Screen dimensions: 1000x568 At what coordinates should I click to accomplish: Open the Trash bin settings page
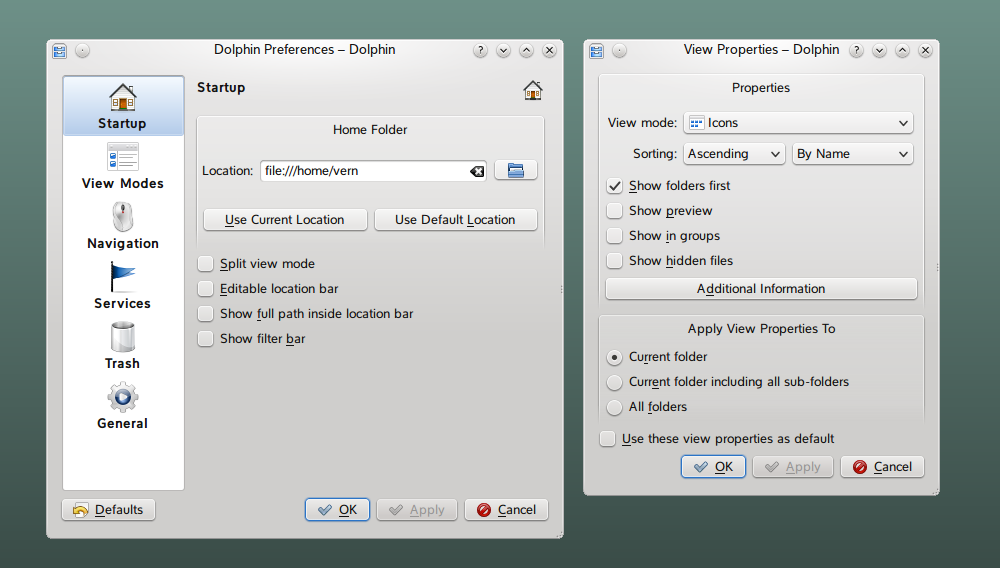[122, 346]
